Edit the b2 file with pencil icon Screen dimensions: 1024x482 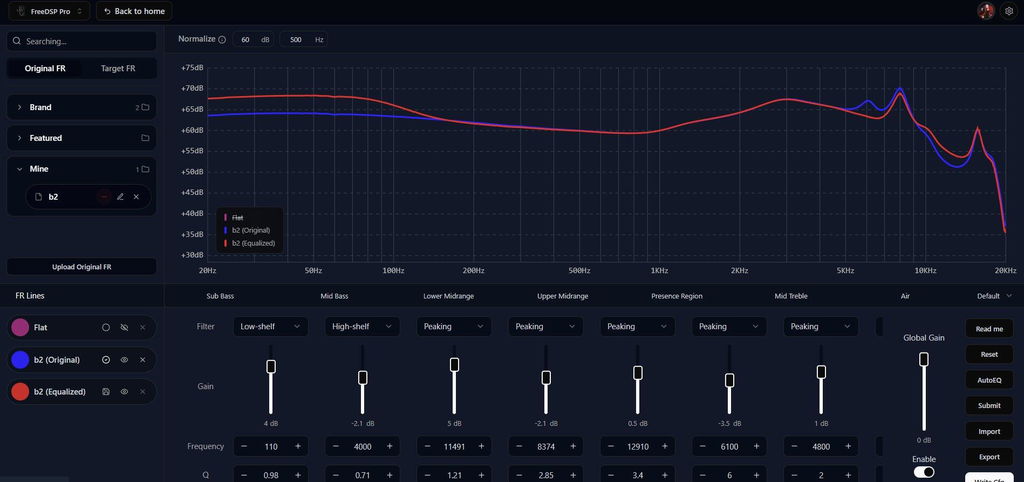(x=120, y=197)
